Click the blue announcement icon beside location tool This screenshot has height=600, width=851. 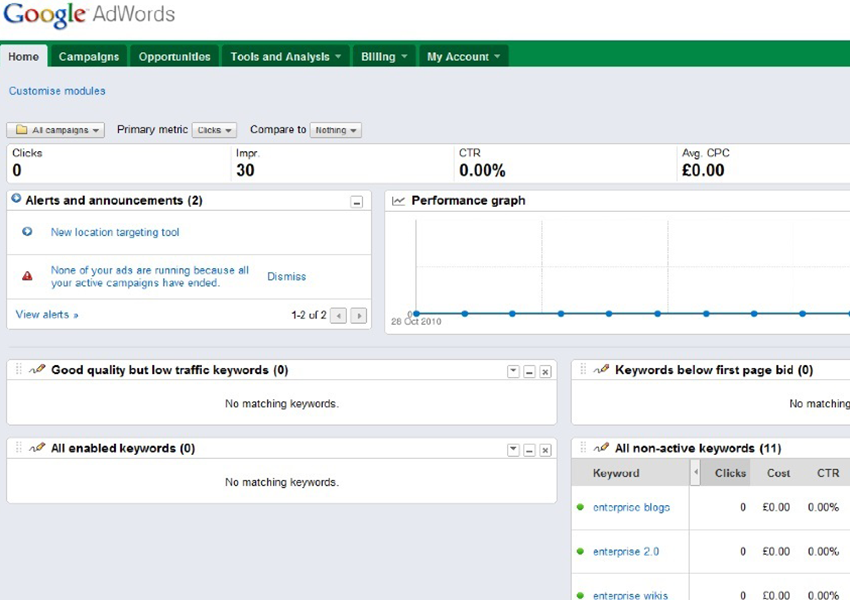[27, 232]
